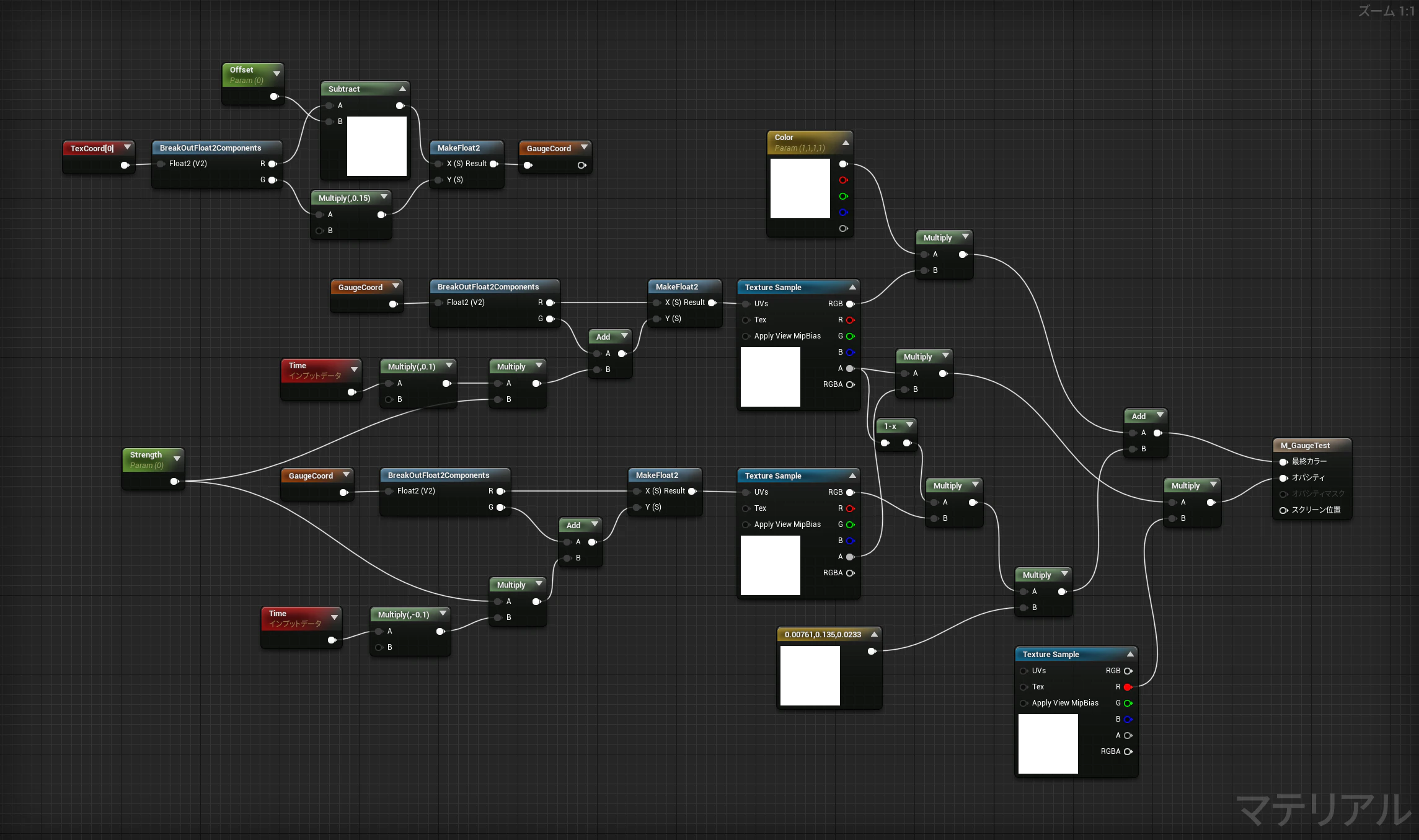Click the スクリーン位置 input pin on M_GaugeTest

coord(1283,510)
